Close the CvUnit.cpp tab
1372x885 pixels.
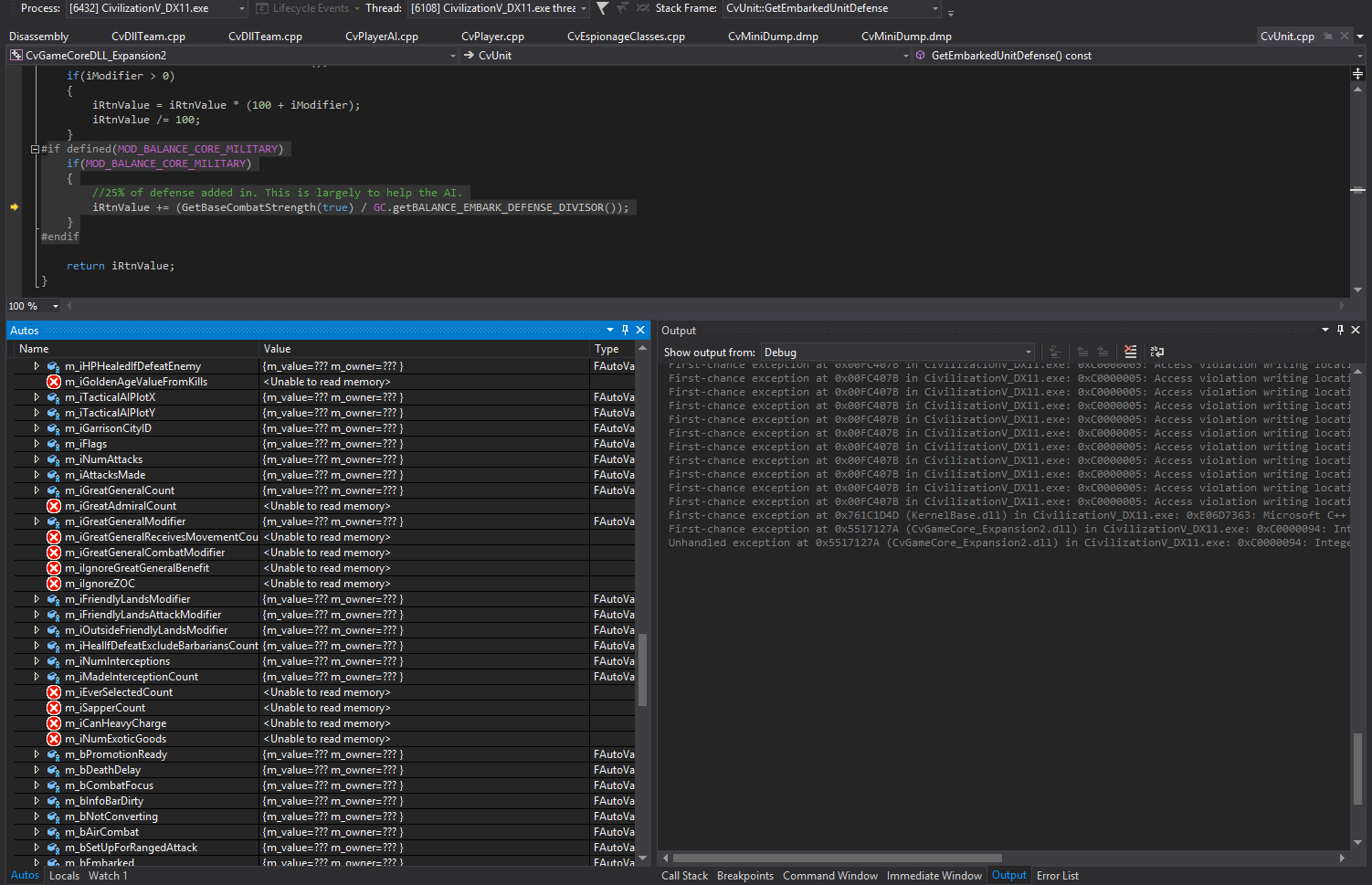(1345, 36)
